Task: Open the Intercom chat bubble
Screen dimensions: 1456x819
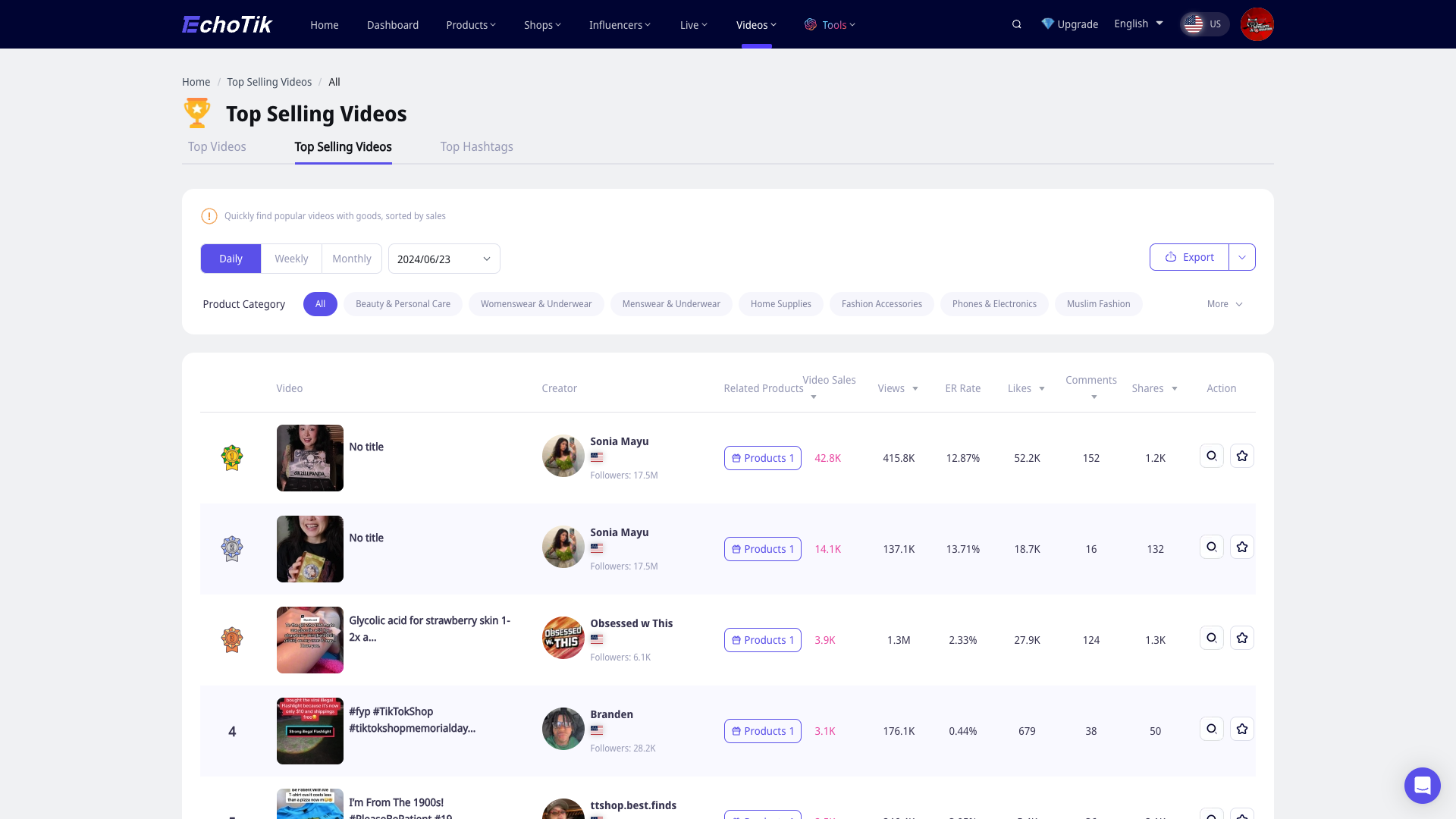Action: coord(1422,786)
